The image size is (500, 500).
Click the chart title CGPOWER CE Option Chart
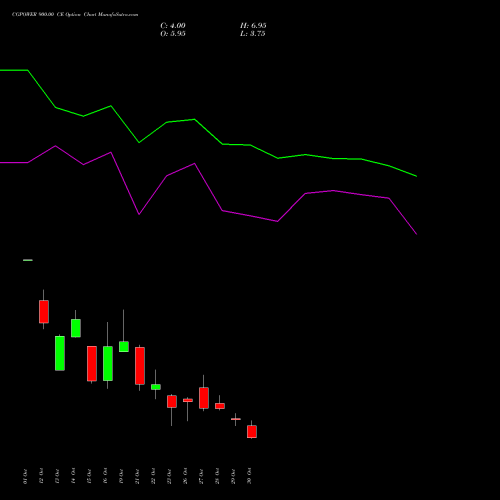(x=75, y=14)
